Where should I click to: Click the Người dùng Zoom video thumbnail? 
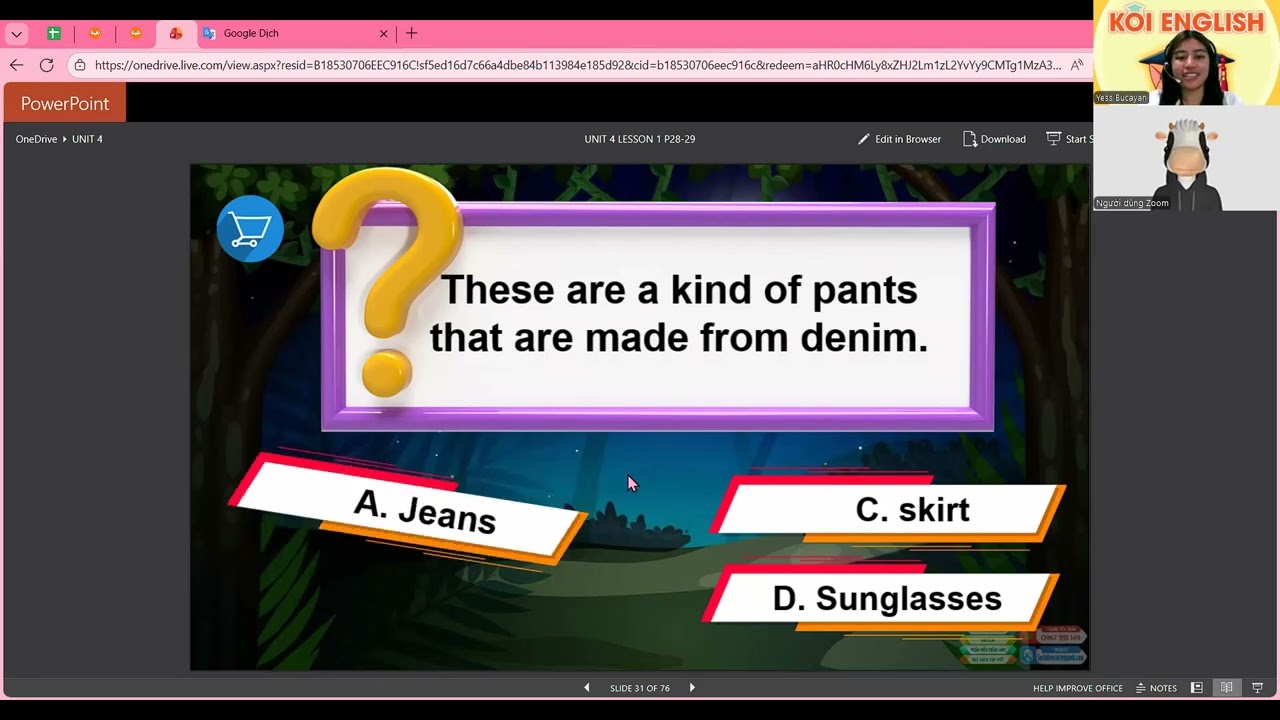(x=1186, y=158)
